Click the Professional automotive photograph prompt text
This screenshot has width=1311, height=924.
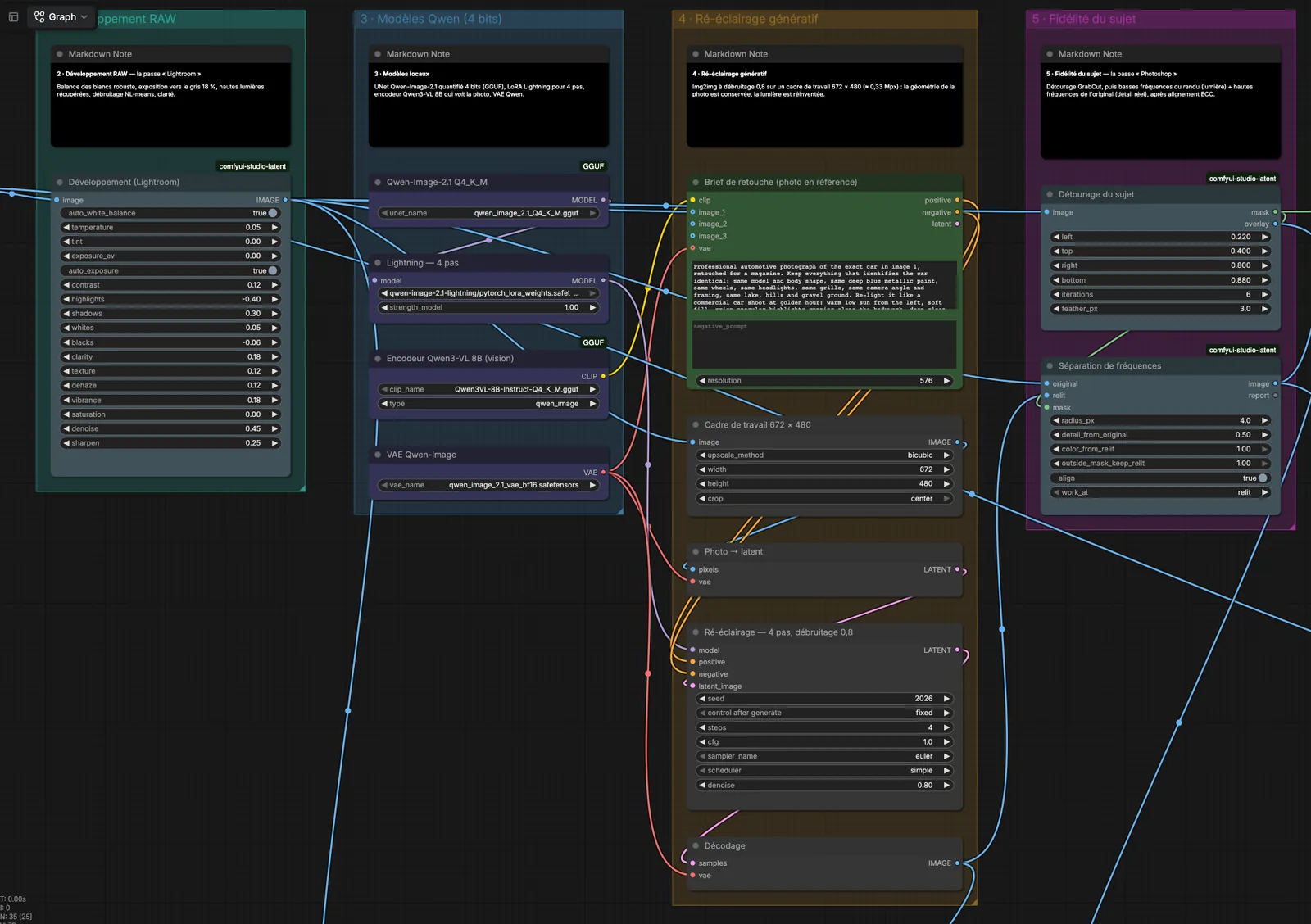824,285
